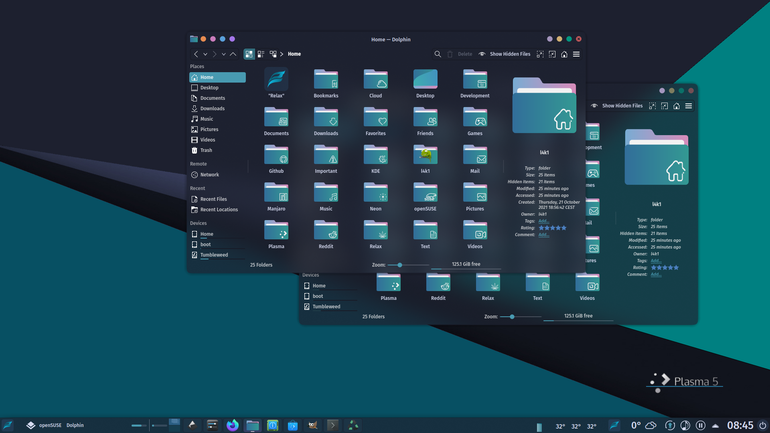
Task: Switch to details tree view mode
Action: [273, 54]
